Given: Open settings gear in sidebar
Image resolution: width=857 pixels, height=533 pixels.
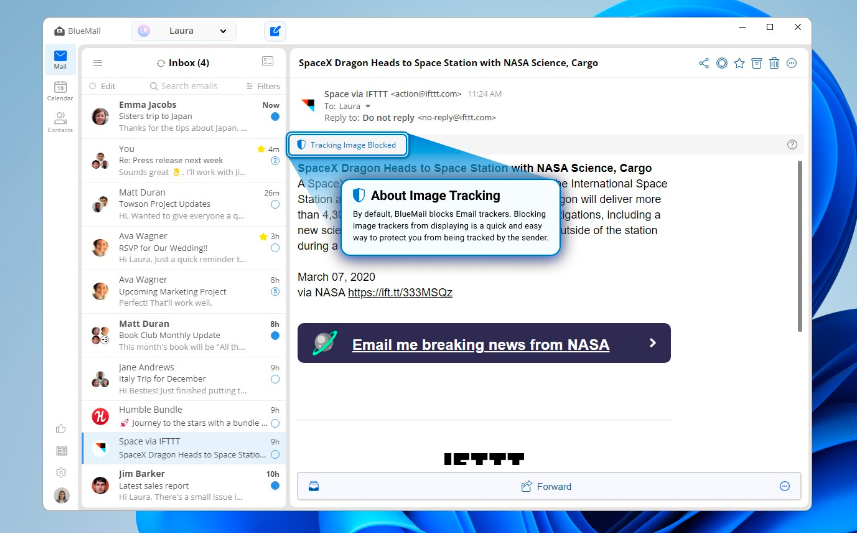Looking at the screenshot, I should [x=61, y=472].
